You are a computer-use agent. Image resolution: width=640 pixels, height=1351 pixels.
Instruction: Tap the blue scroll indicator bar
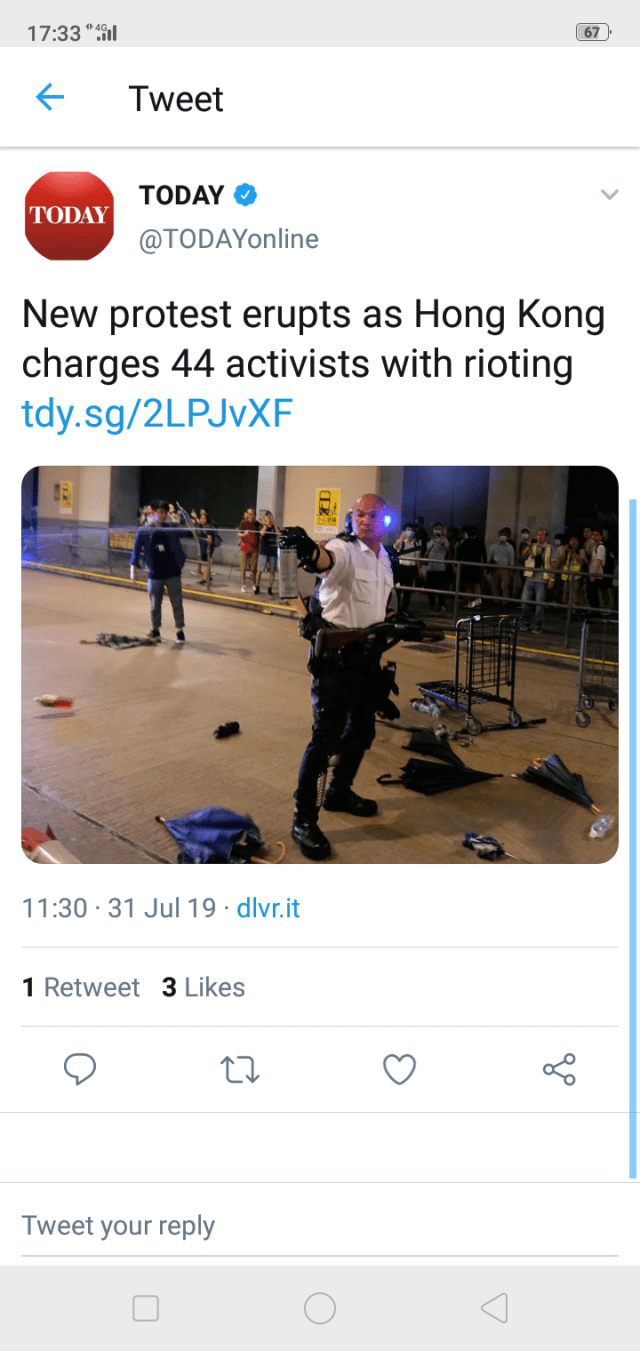coord(632,838)
